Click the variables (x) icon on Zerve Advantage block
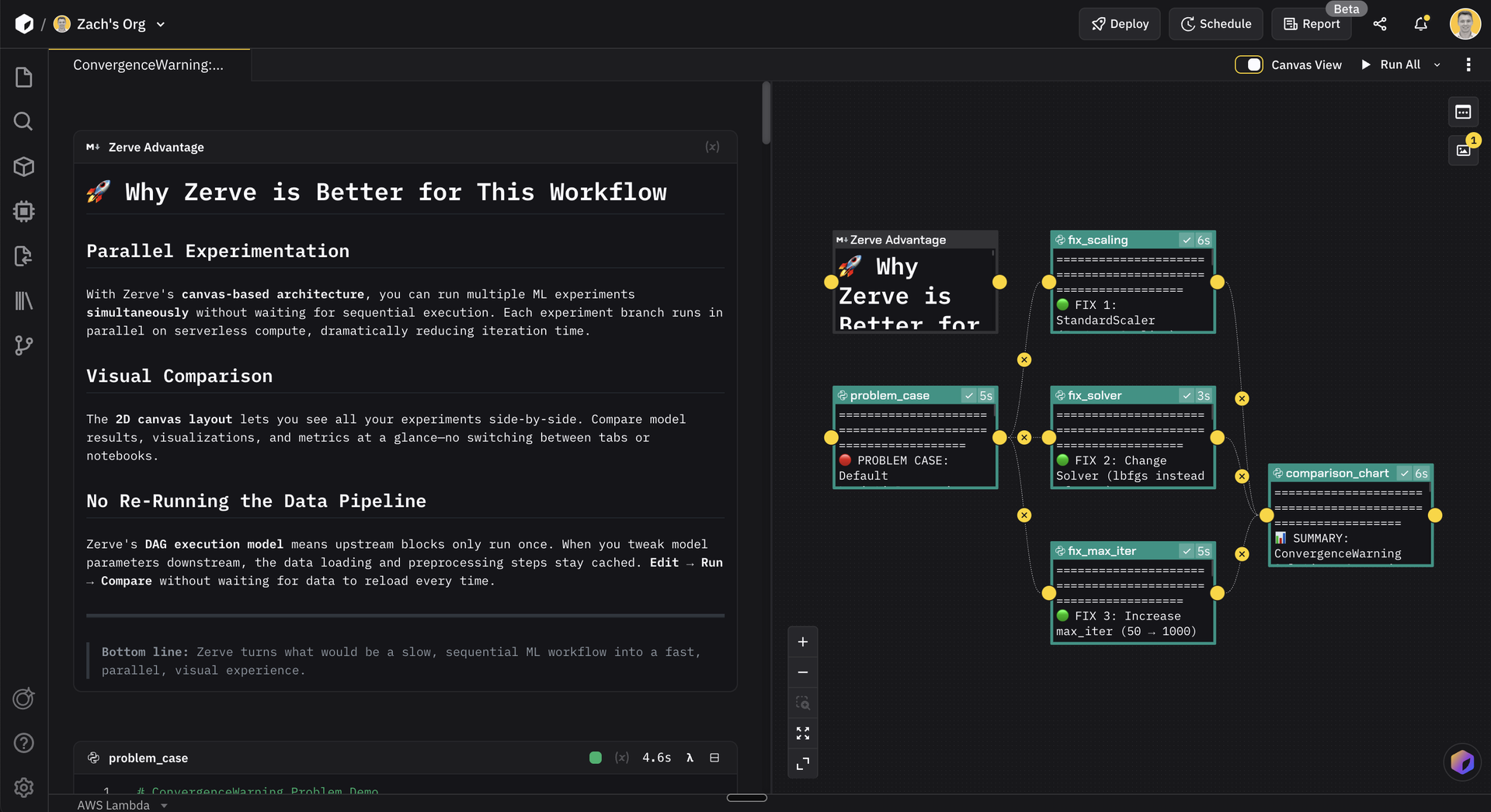Image resolution: width=1491 pixels, height=812 pixels. [x=712, y=147]
